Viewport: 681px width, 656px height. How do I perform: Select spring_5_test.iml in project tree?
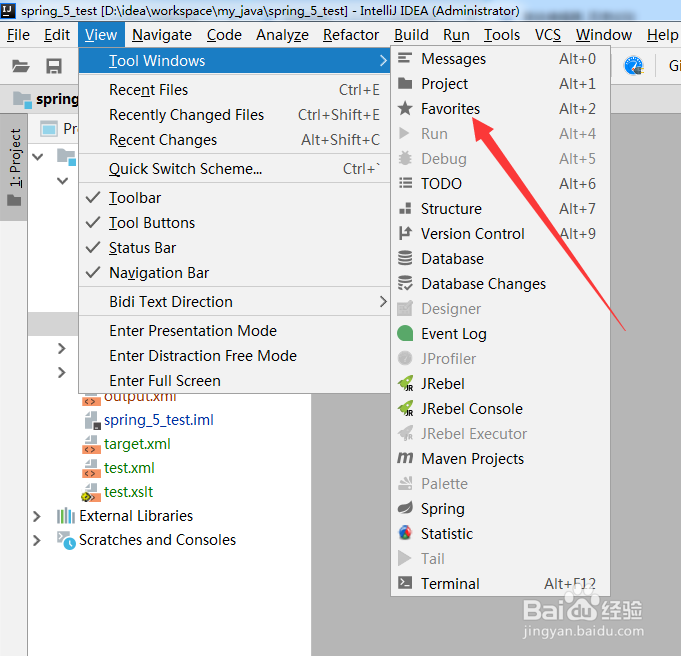tap(159, 420)
